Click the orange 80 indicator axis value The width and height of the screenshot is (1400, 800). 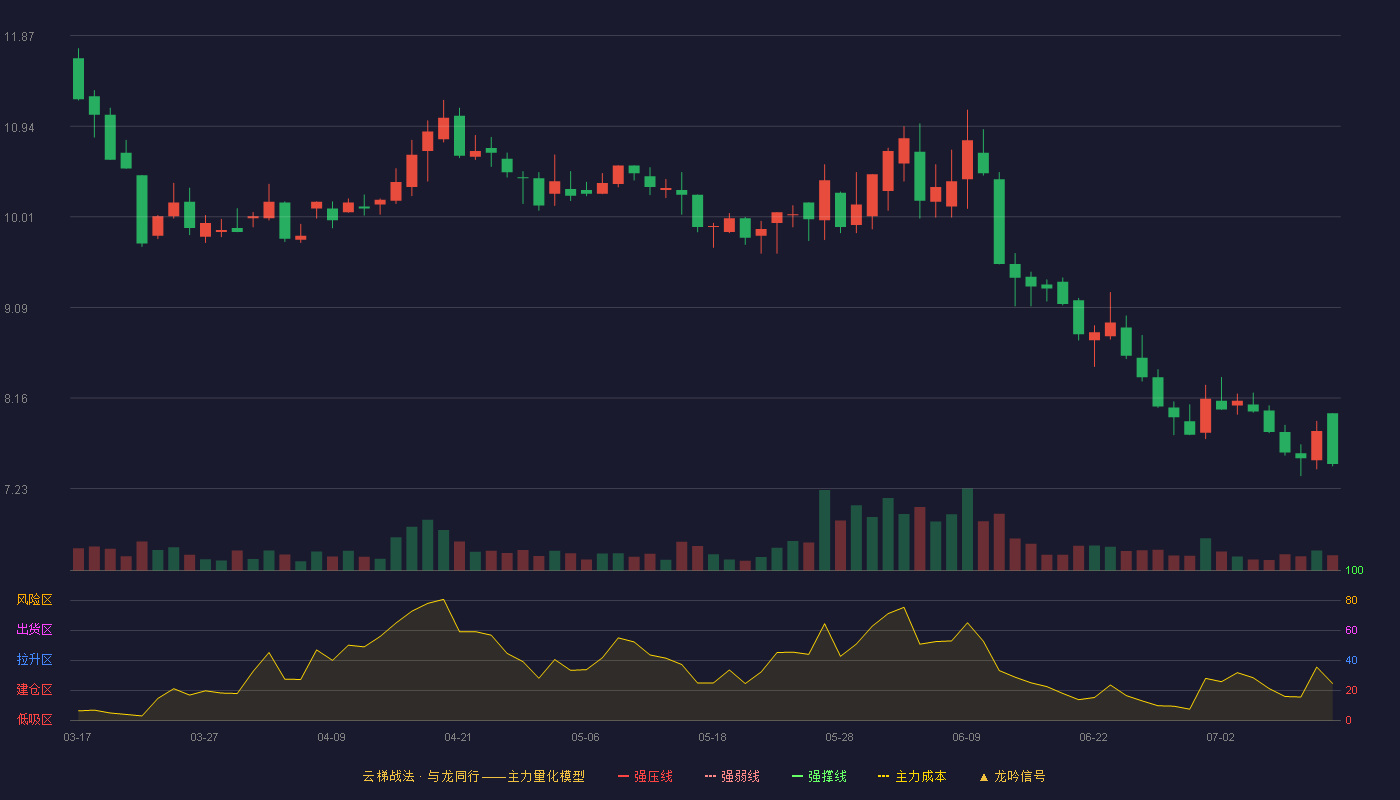(1351, 600)
